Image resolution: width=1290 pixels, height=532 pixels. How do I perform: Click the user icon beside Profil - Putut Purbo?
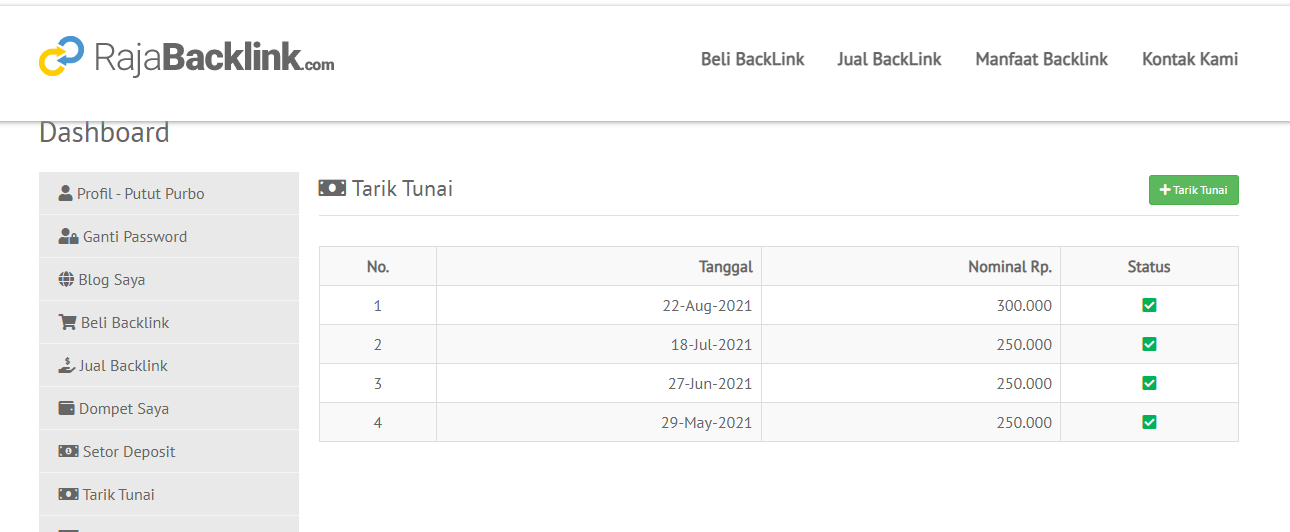pyautogui.click(x=66, y=193)
